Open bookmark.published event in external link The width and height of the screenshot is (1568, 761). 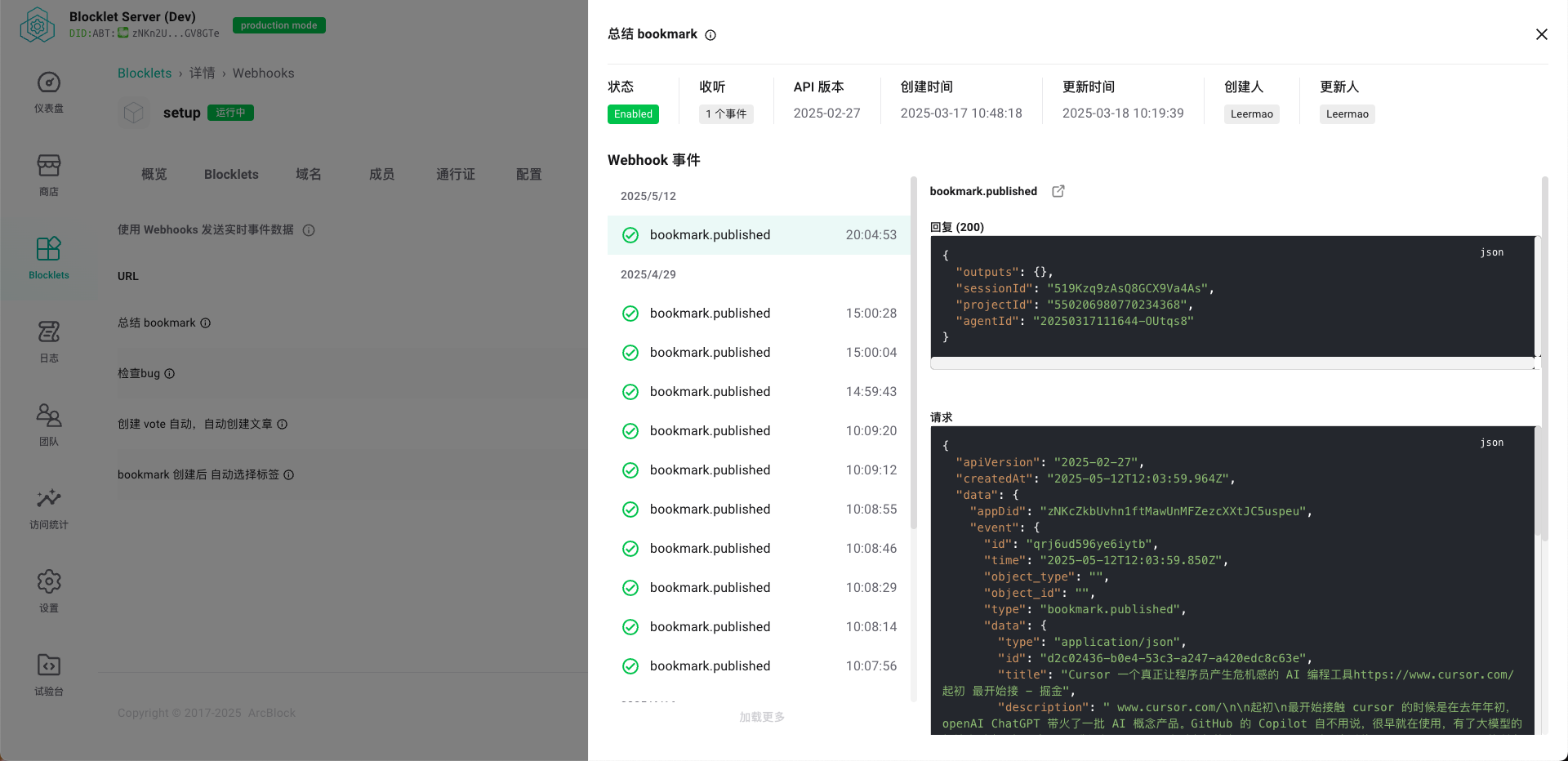tap(1058, 191)
